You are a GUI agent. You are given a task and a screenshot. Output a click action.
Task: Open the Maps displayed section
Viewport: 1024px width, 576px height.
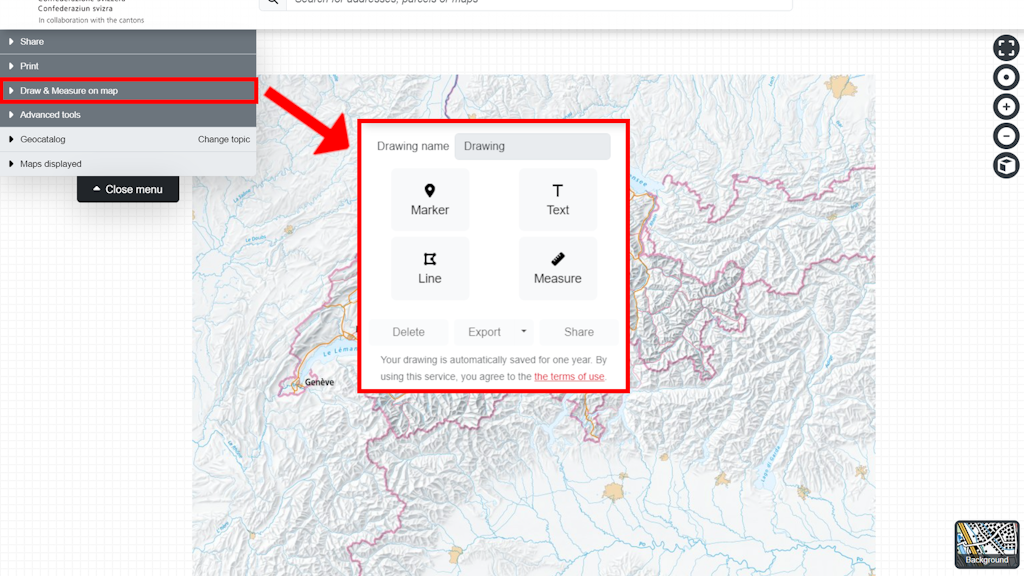pos(50,164)
